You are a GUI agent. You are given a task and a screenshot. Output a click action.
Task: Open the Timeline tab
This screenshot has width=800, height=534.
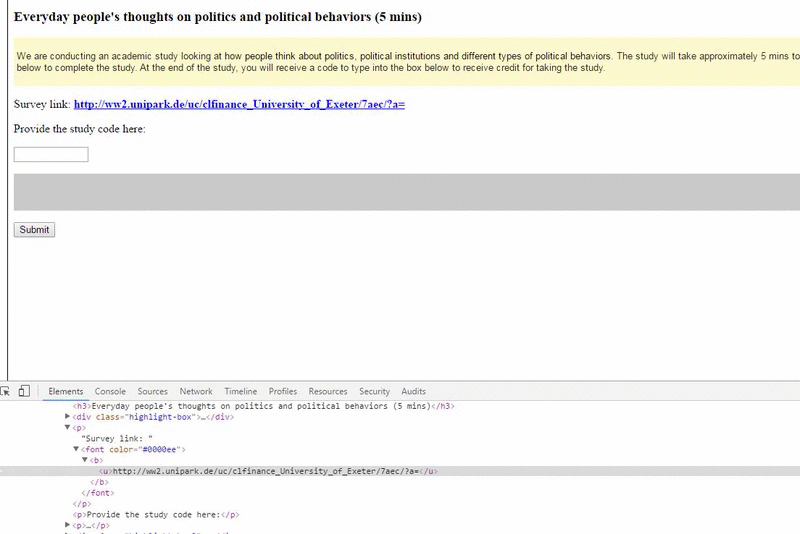(241, 391)
